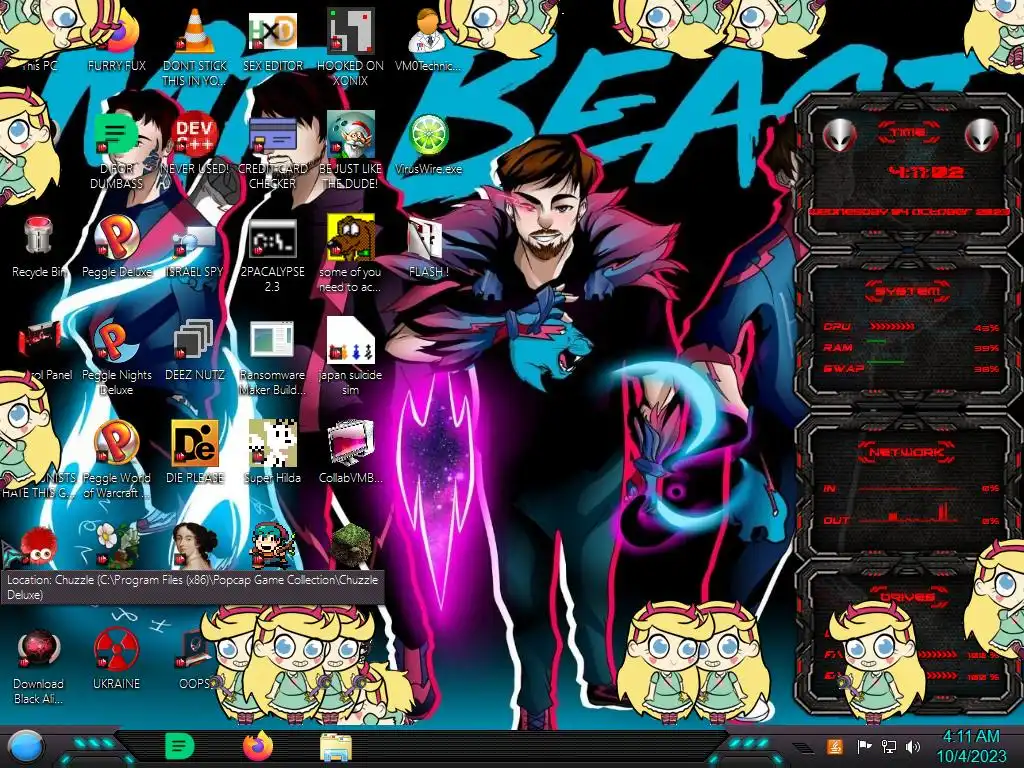Click the NETWORK gadget header
Screen dimensions: 1024x768
click(x=907, y=451)
